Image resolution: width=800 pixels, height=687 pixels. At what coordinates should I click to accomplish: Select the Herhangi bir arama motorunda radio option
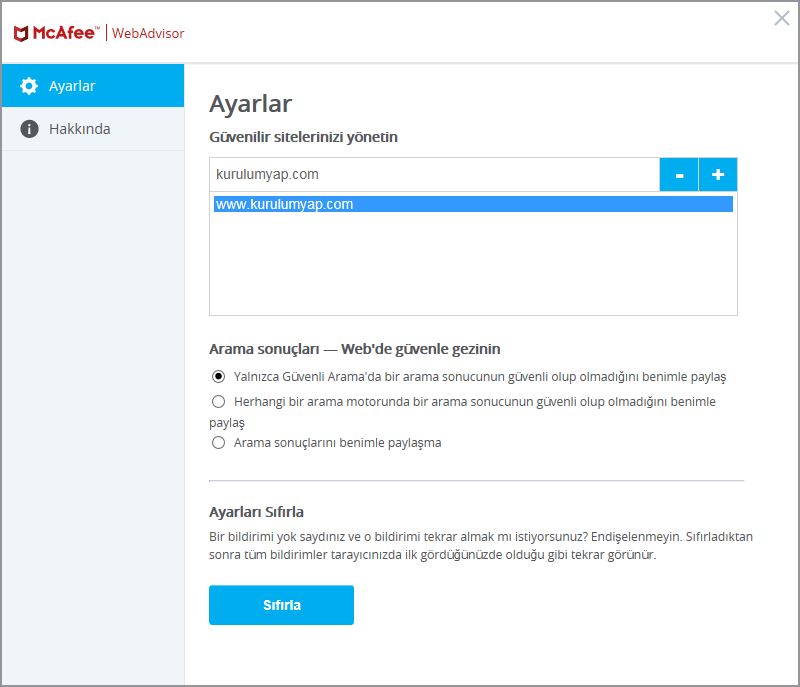218,401
